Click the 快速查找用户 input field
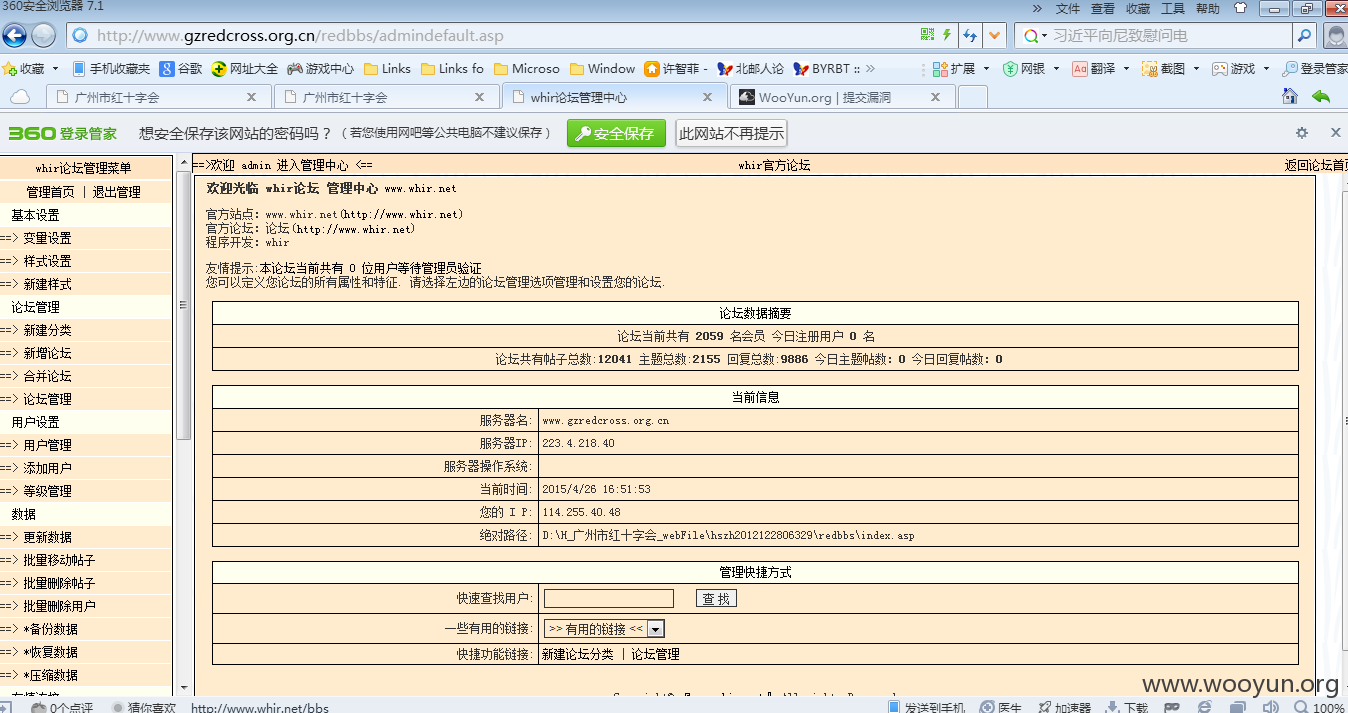 tap(609, 598)
